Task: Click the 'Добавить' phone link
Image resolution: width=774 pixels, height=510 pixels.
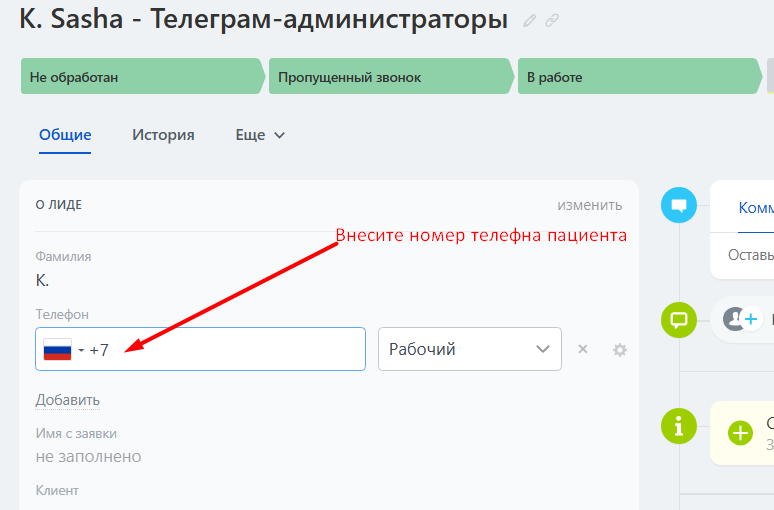Action: [x=68, y=400]
